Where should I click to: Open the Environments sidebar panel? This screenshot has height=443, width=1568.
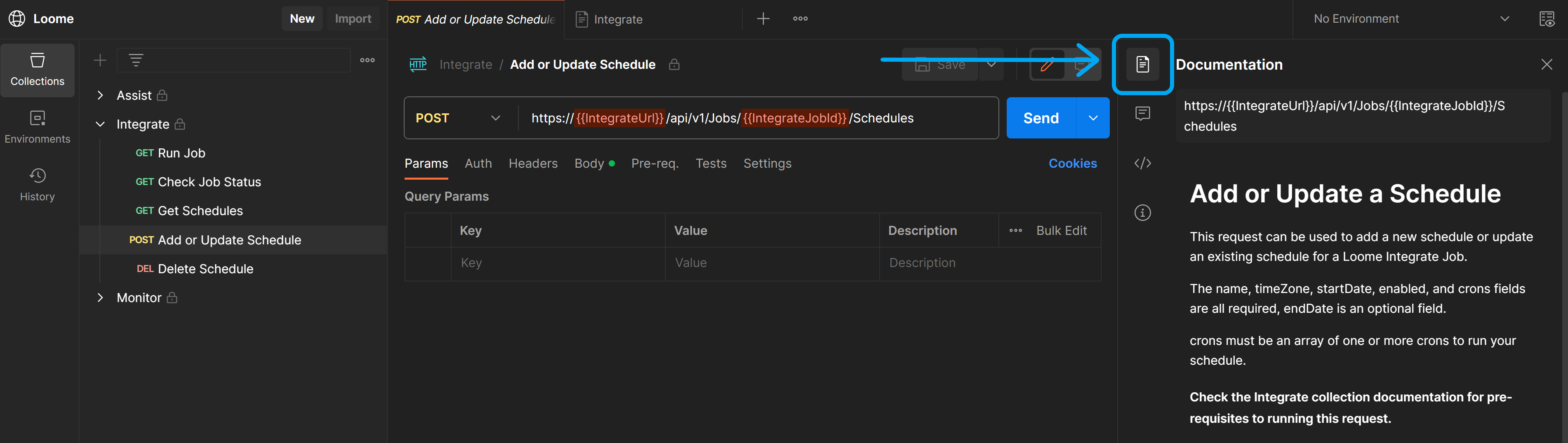pos(37,127)
